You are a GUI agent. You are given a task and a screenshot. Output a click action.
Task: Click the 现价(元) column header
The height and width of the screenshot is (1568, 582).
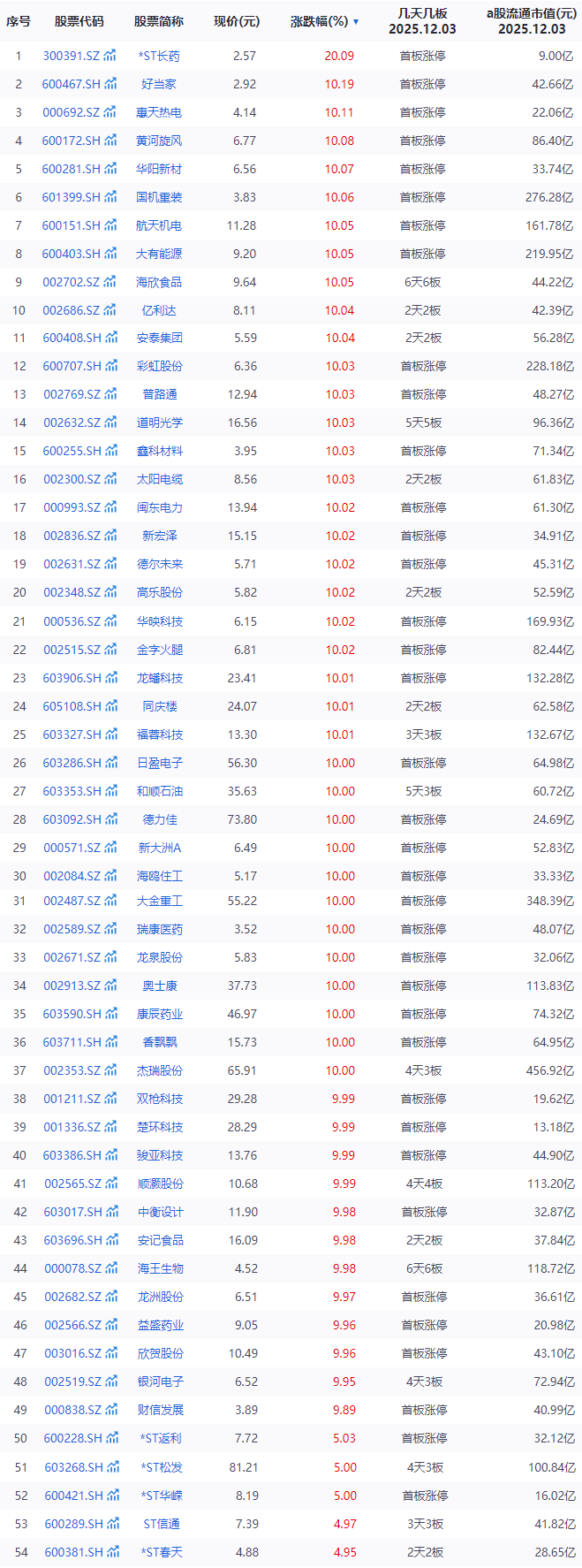237,21
